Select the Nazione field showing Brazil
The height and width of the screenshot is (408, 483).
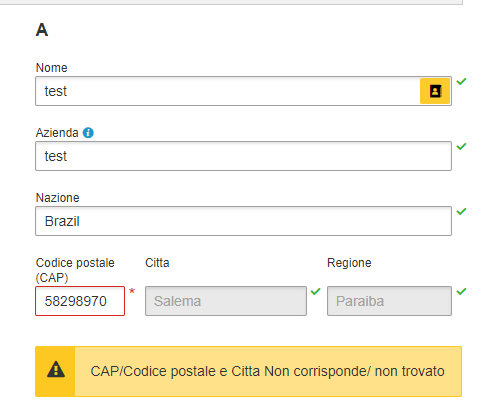(243, 221)
